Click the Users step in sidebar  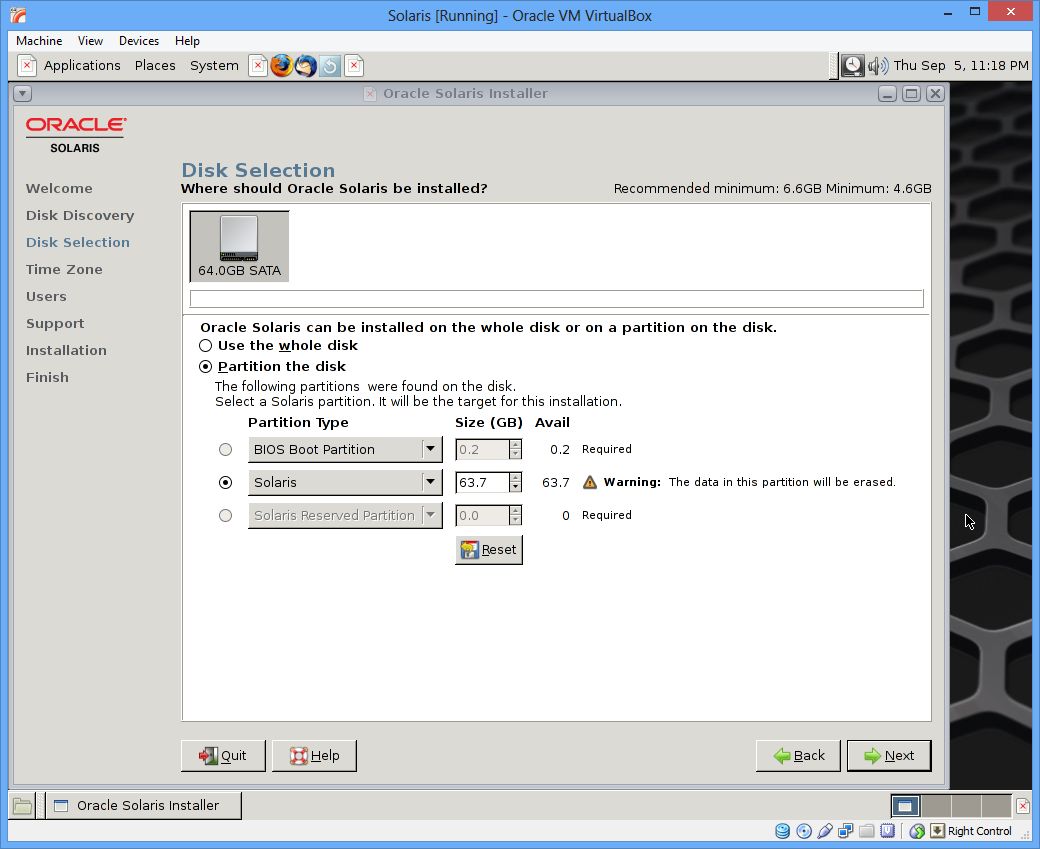[x=46, y=296]
